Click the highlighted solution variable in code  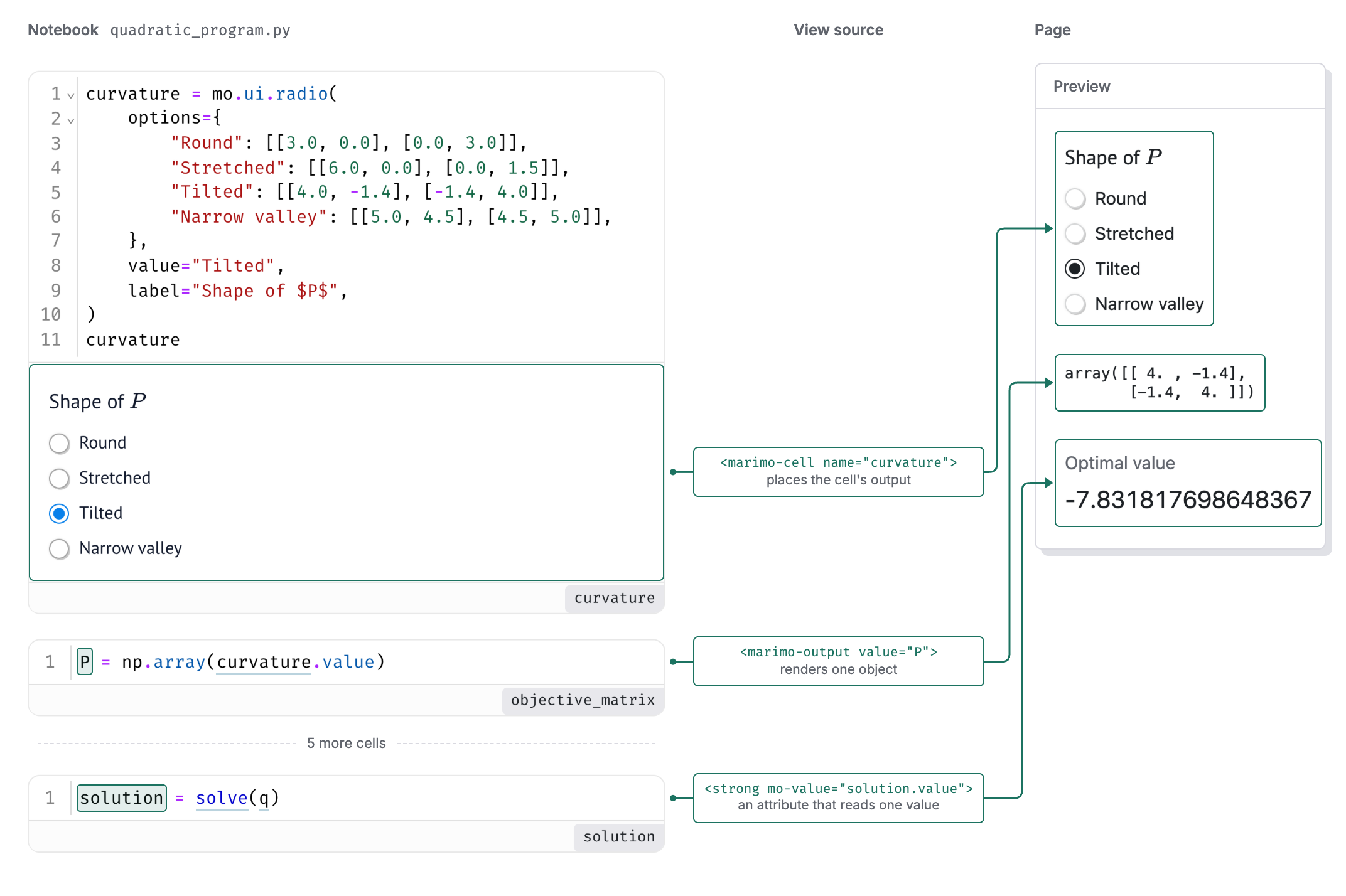pyautogui.click(x=122, y=798)
